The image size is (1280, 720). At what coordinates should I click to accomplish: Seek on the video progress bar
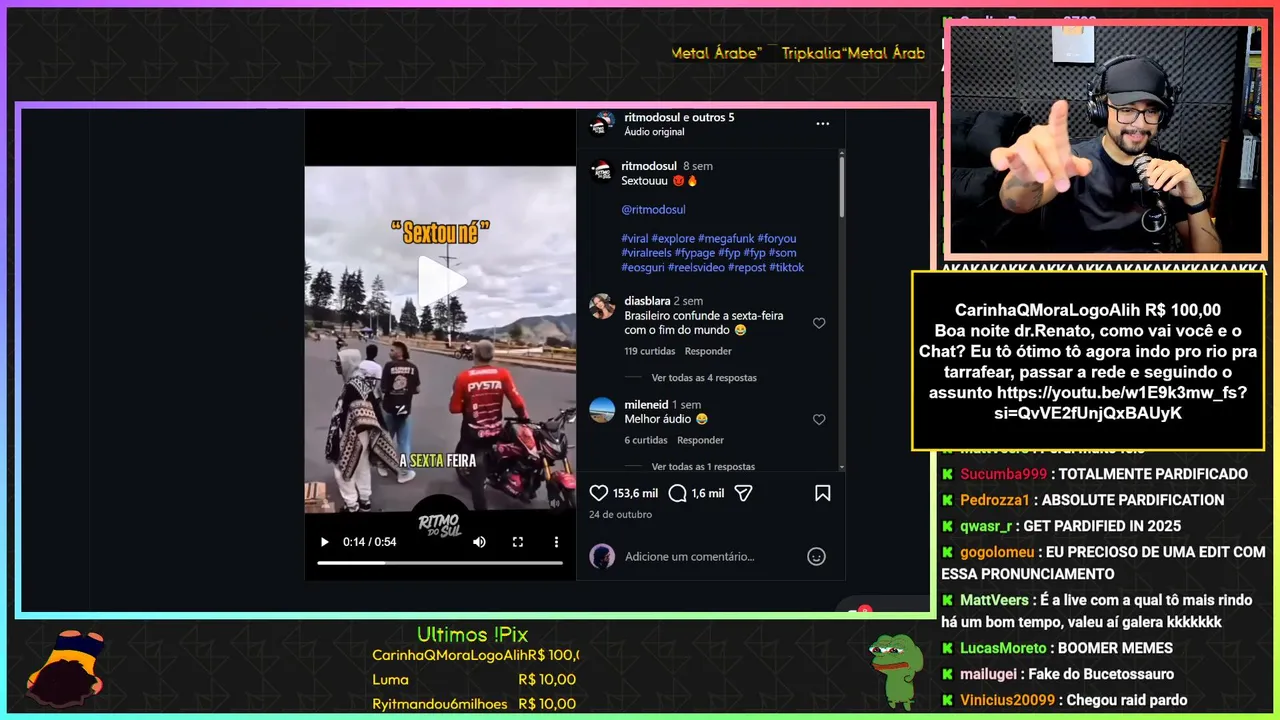click(x=440, y=563)
